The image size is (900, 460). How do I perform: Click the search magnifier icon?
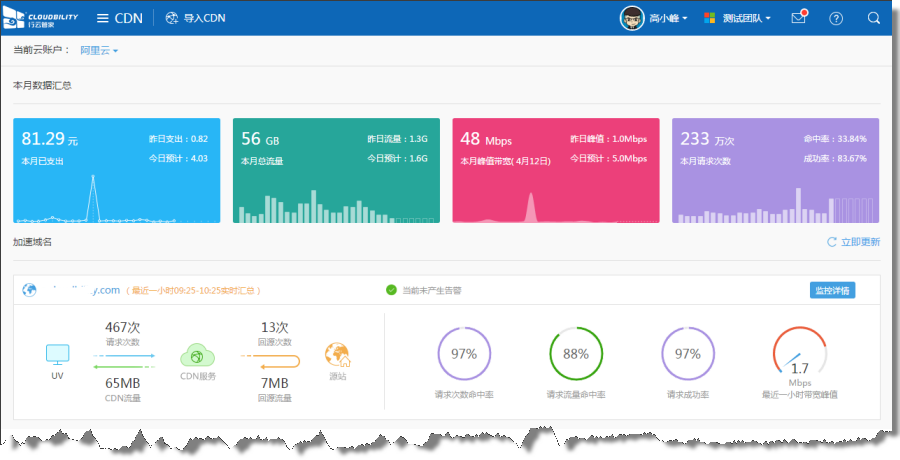click(873, 18)
